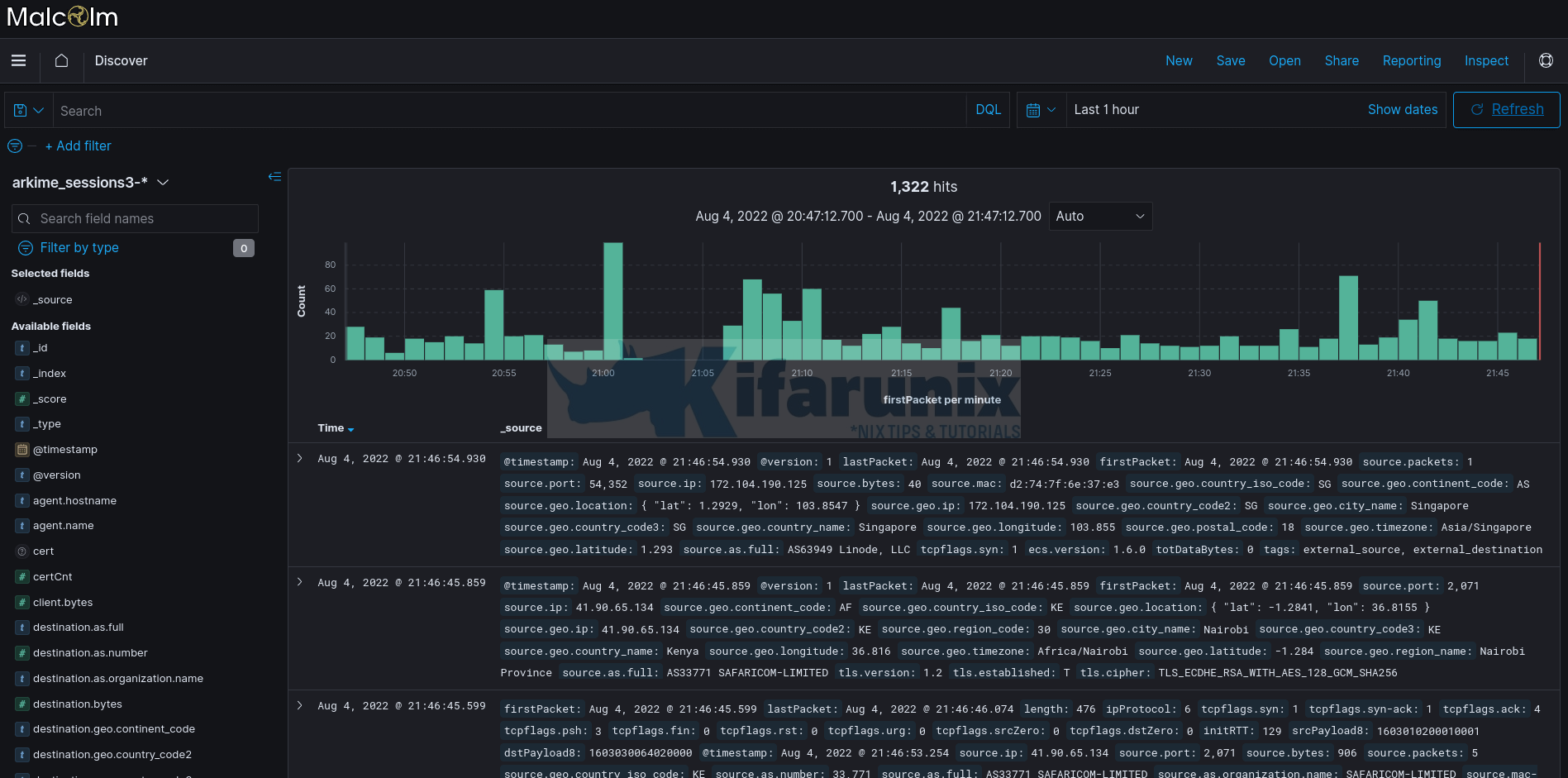Click the cert unknown type icon
Image resolution: width=1568 pixels, height=778 pixels.
[x=22, y=551]
